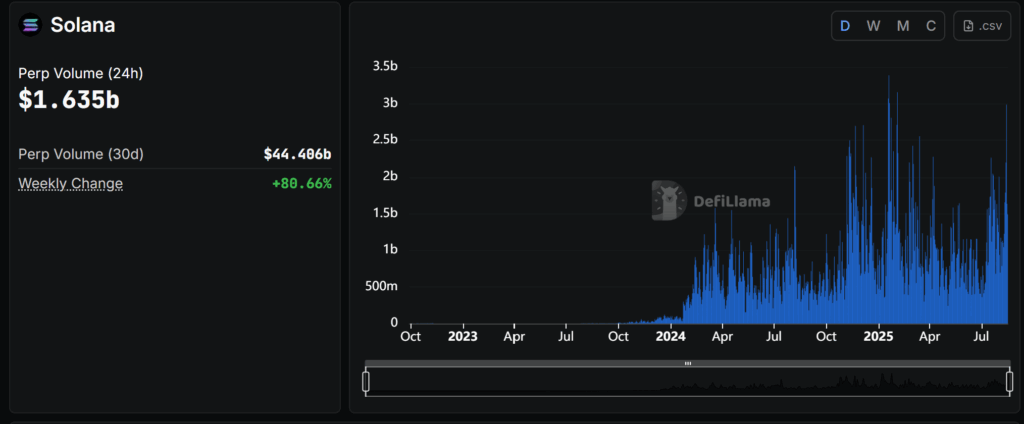Click the 1b y-axis label
This screenshot has width=1024, height=424.
pos(391,250)
